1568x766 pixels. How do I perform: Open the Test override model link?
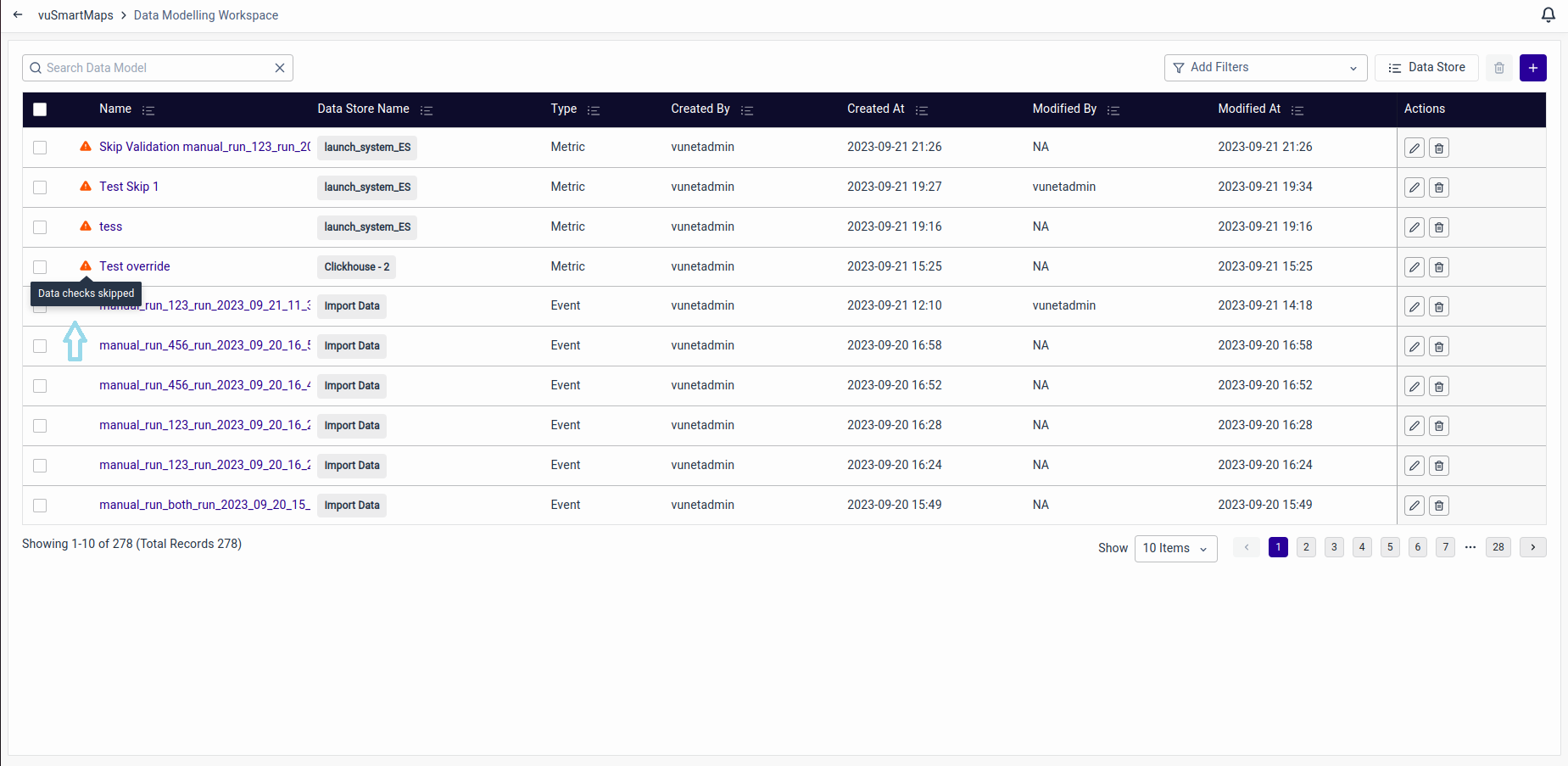(x=135, y=266)
